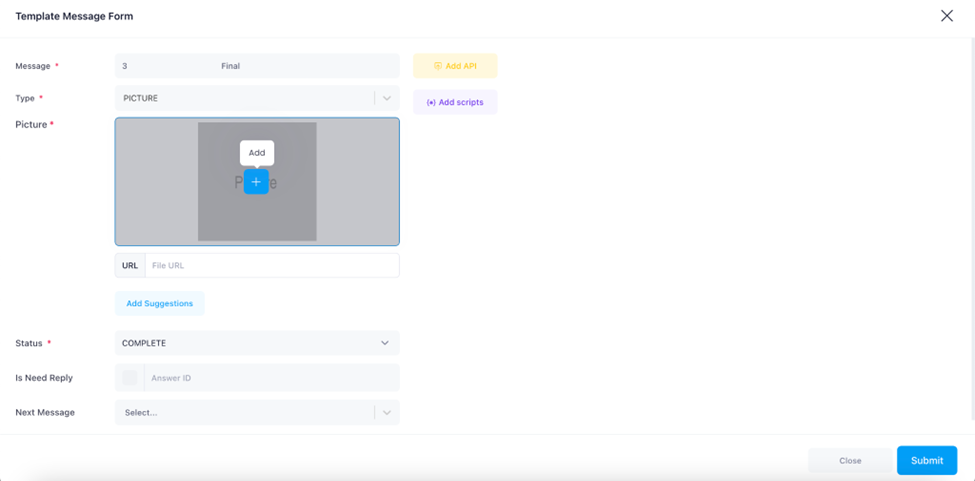Viewport: 975px width, 481px height.
Task: Click the URL label beside File URL
Action: 130,265
